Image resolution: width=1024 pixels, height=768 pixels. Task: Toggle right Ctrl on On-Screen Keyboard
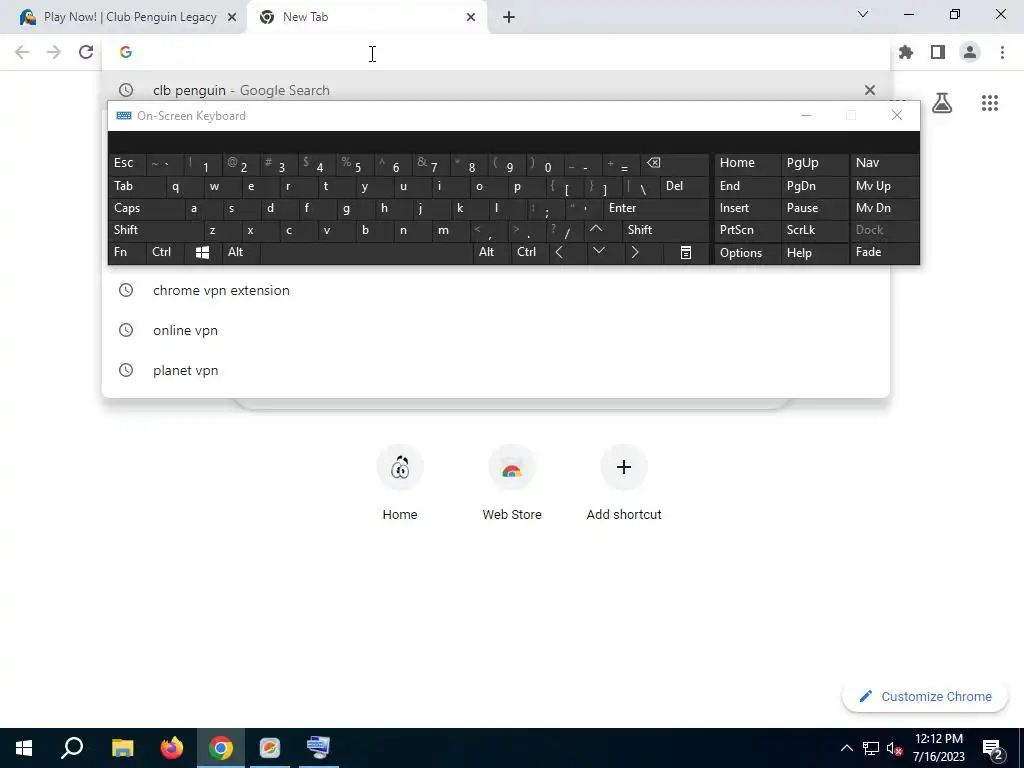[x=530, y=252]
